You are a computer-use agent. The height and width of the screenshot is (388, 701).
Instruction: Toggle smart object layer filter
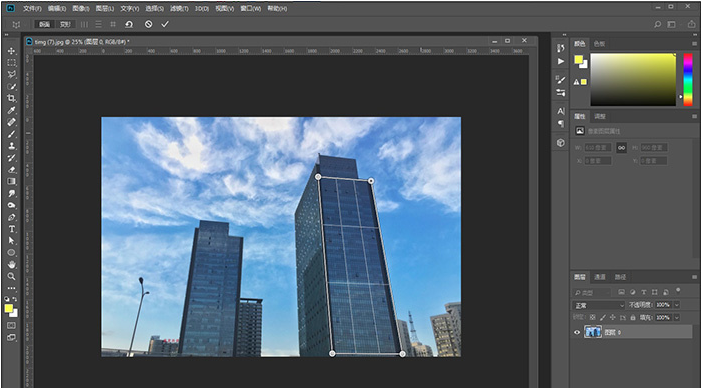click(x=666, y=292)
